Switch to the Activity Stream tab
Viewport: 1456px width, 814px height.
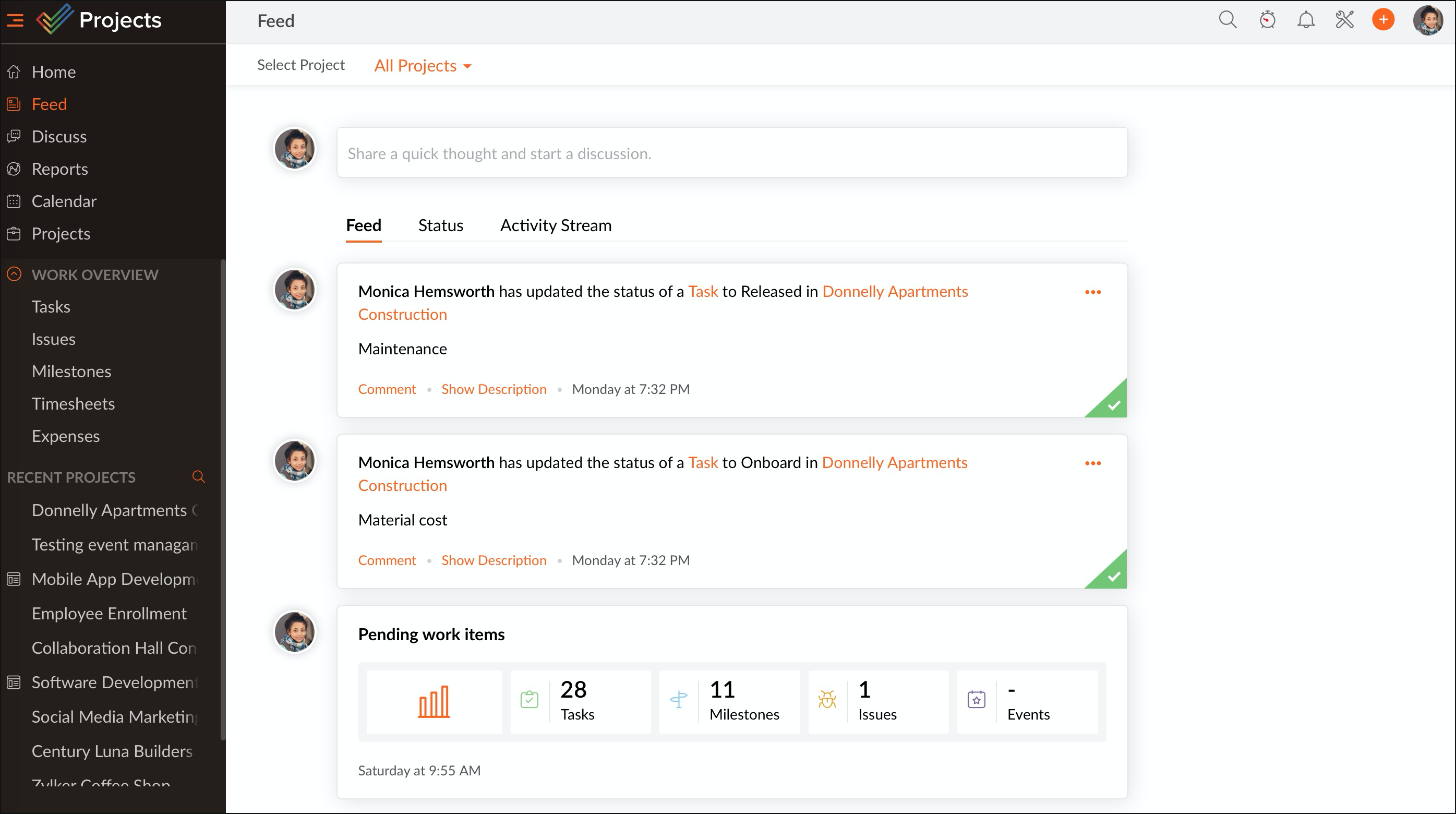point(555,225)
